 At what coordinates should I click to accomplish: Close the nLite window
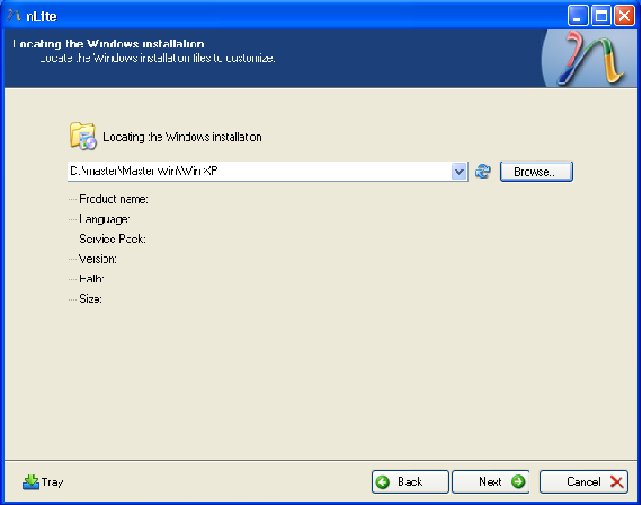click(x=624, y=16)
